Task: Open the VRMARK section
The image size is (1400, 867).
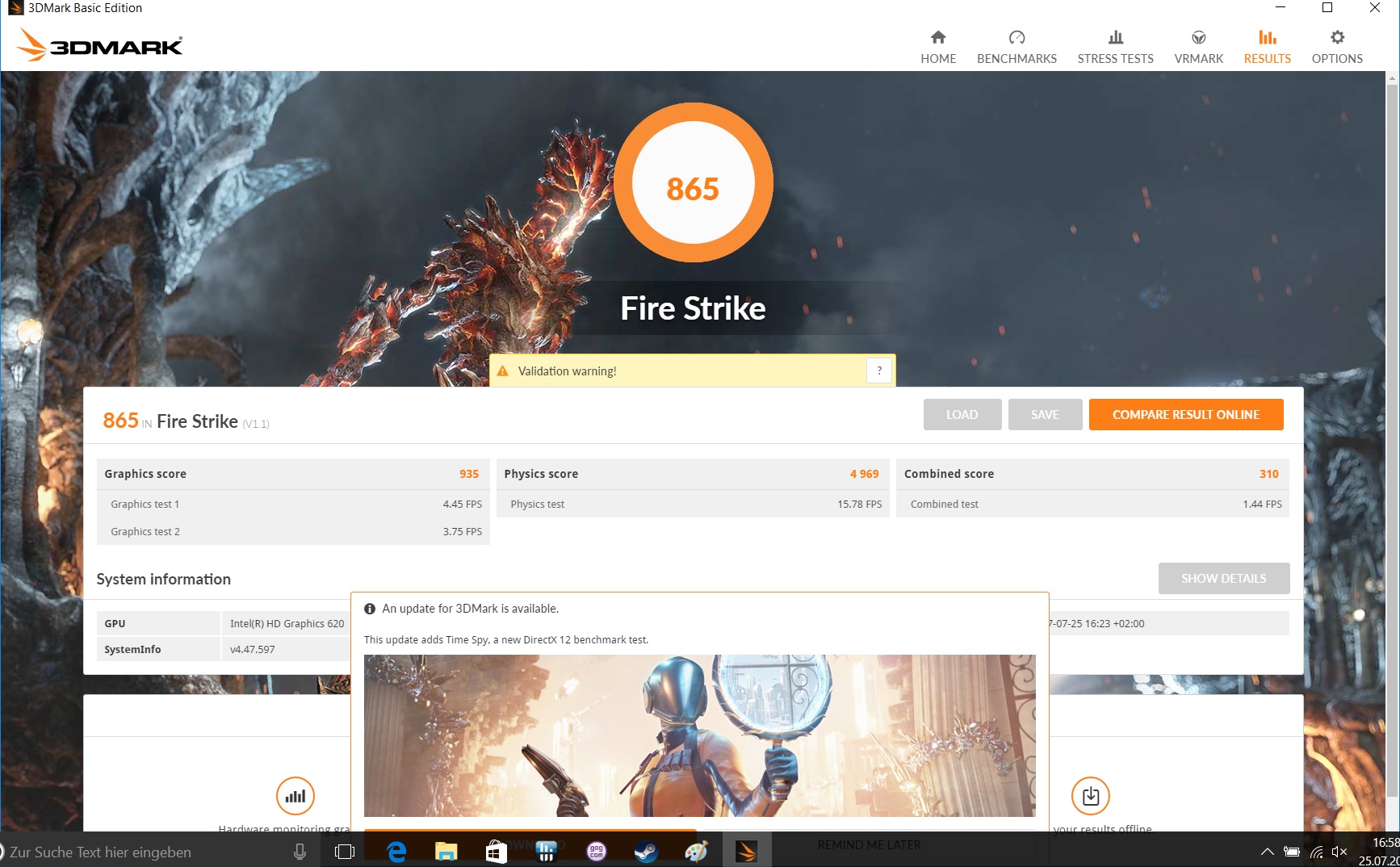Action: [1198, 47]
